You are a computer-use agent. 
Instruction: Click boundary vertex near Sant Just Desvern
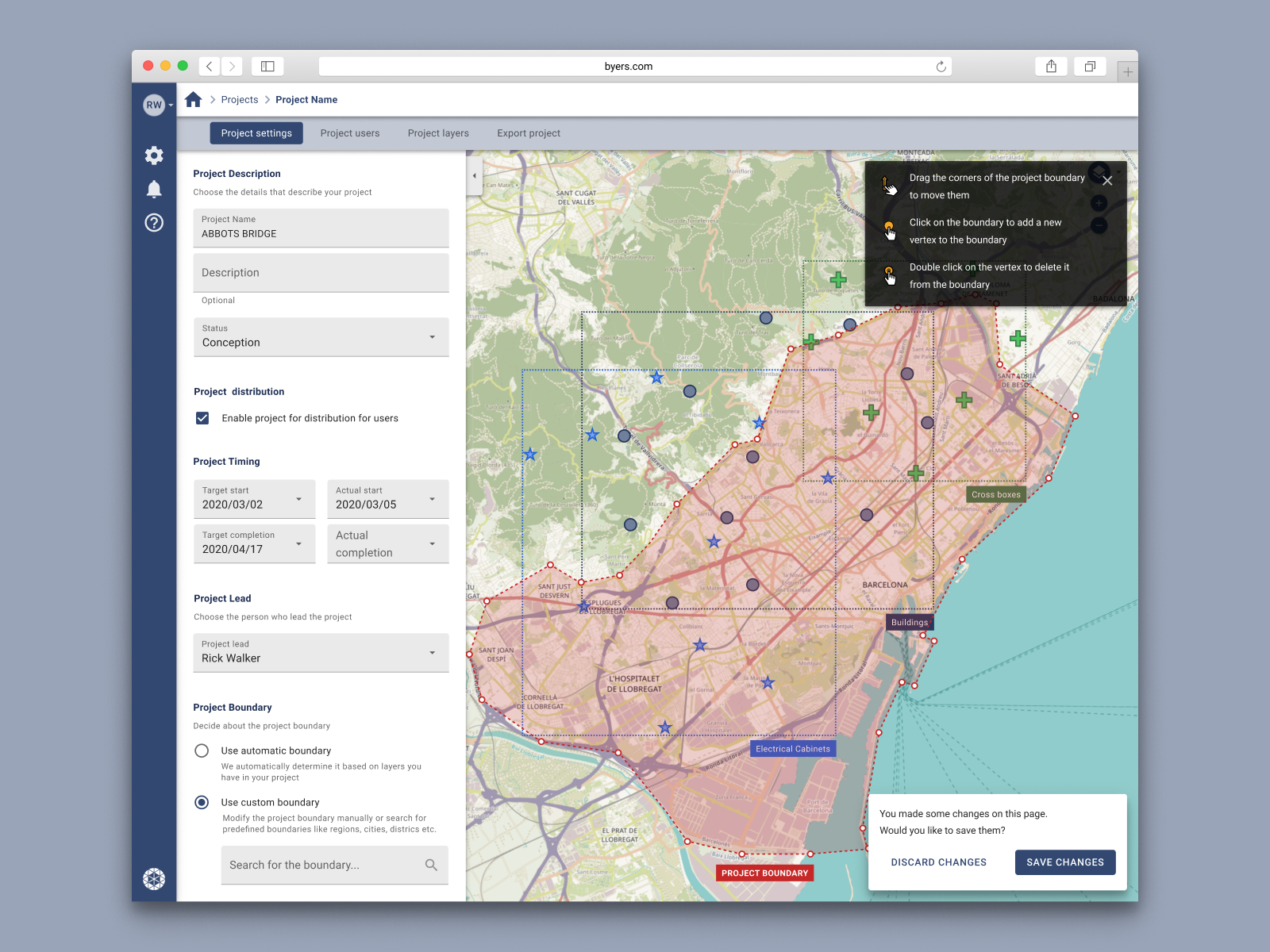tap(551, 566)
